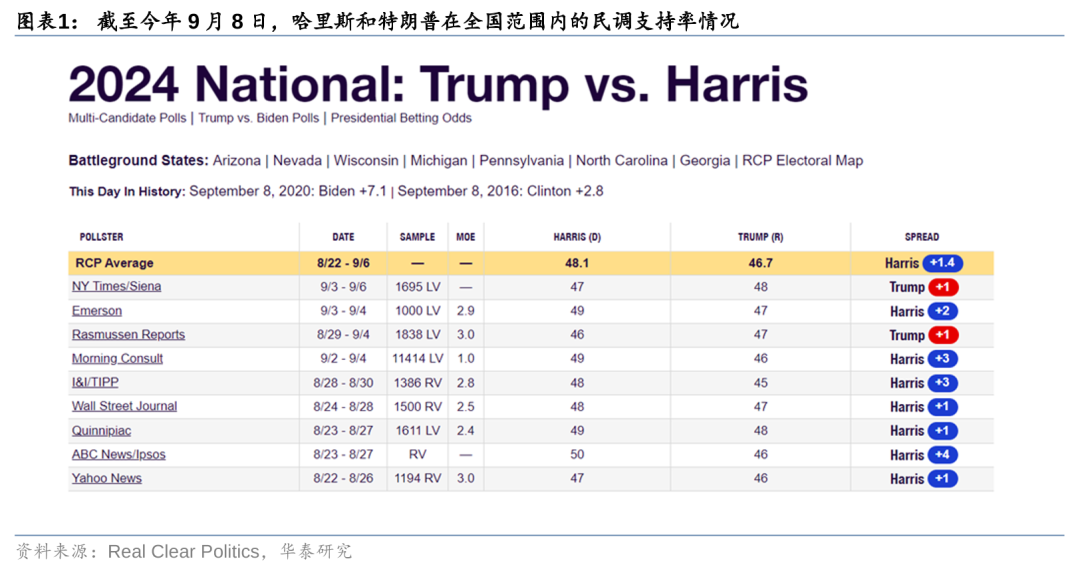Open the Multi-Candidate Polls link
Screen dimensions: 1080x567
(x=127, y=118)
